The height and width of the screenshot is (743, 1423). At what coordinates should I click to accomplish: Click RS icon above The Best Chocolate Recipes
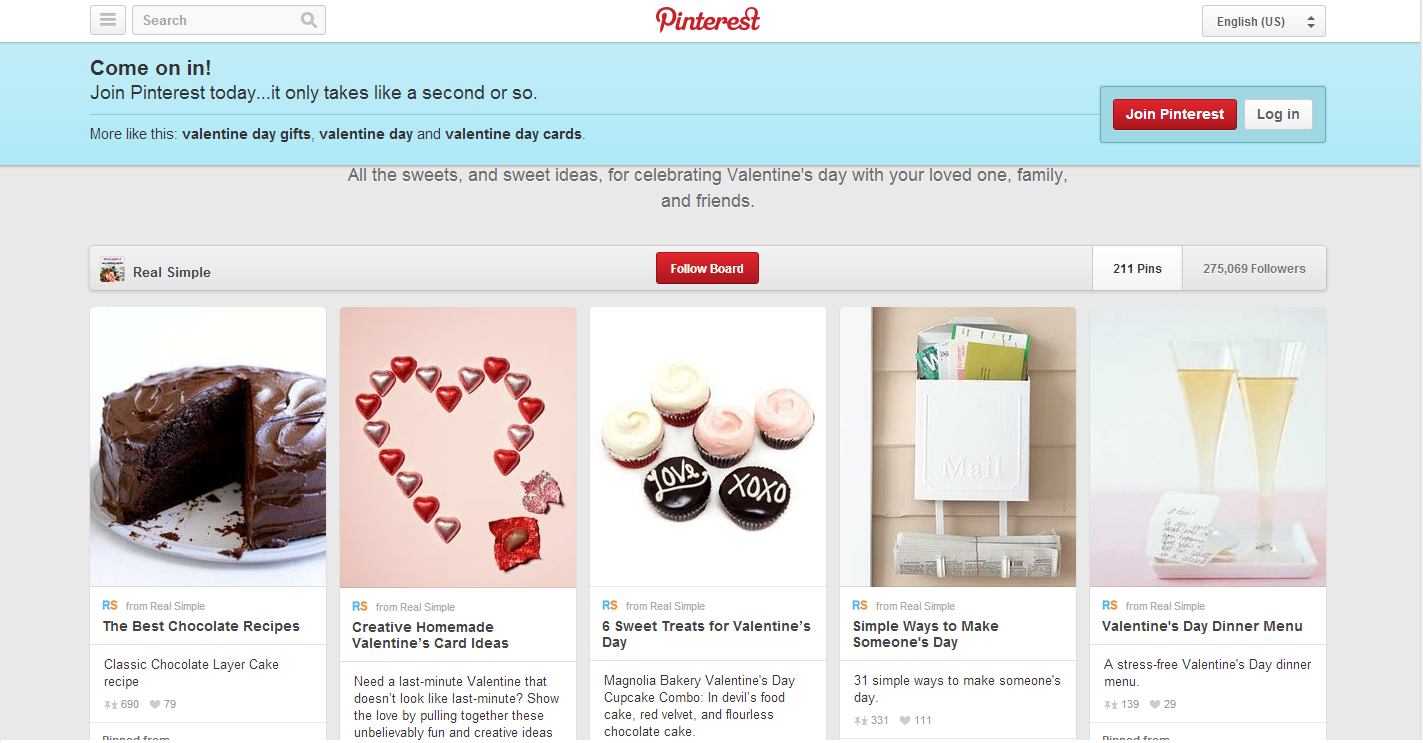coord(110,606)
